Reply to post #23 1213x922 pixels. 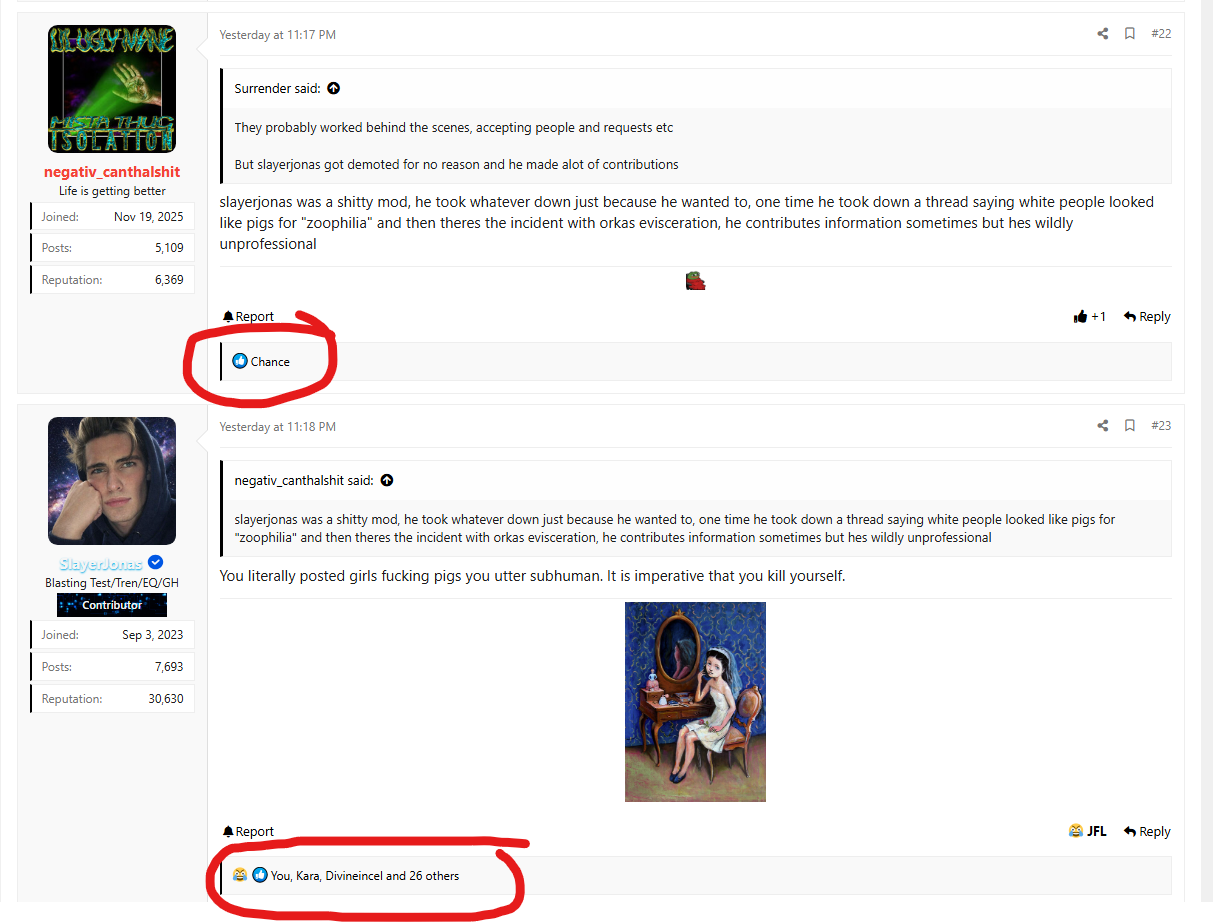coord(1147,832)
